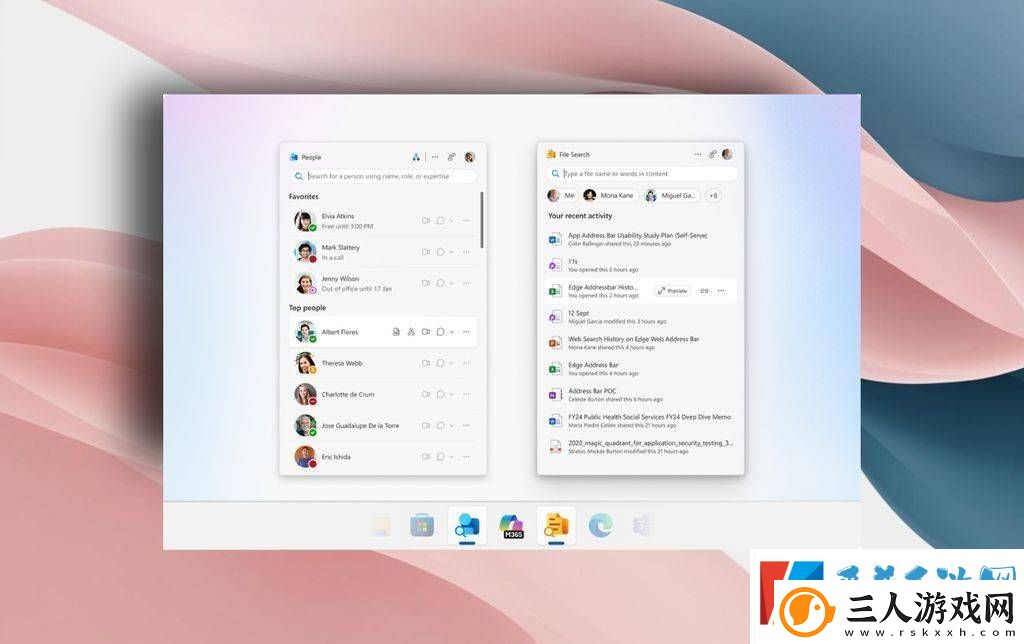
Task: Open more options for Jenny Wilson
Action: [466, 283]
